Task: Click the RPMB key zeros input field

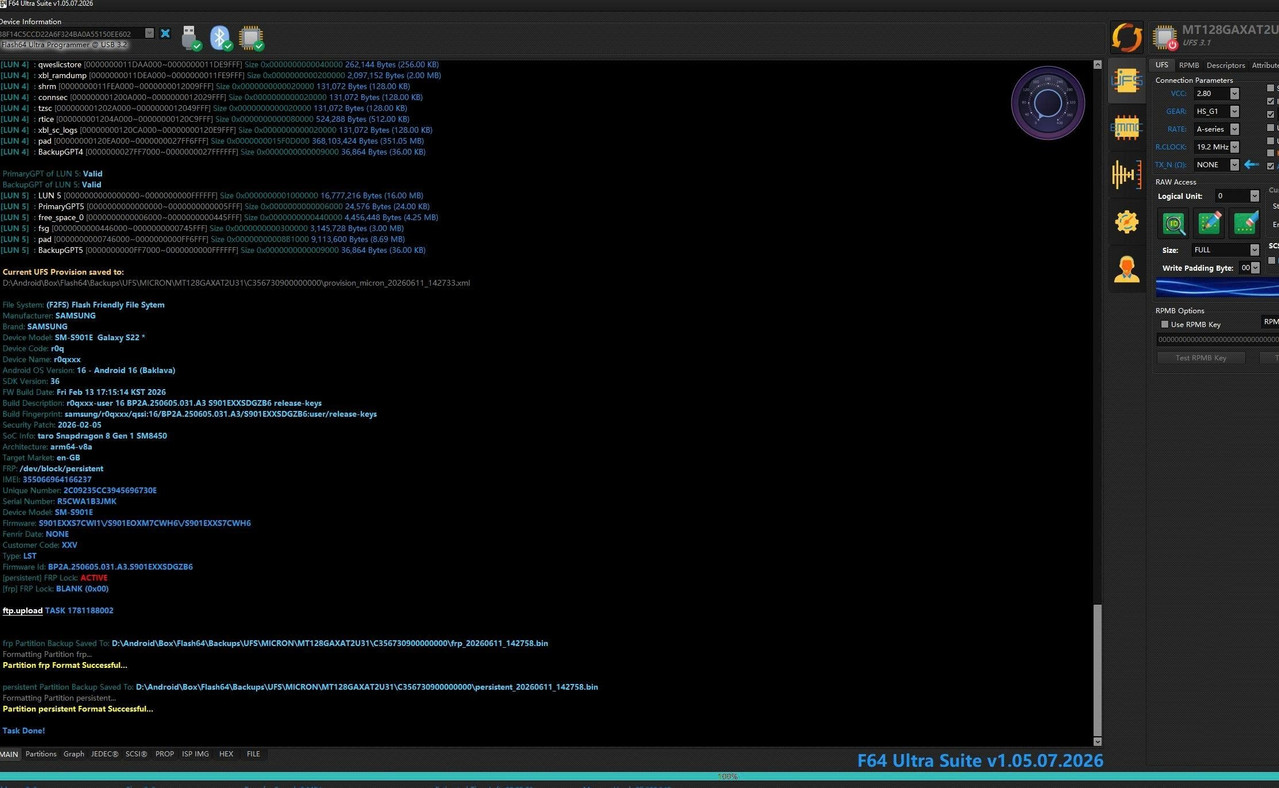Action: point(1218,340)
